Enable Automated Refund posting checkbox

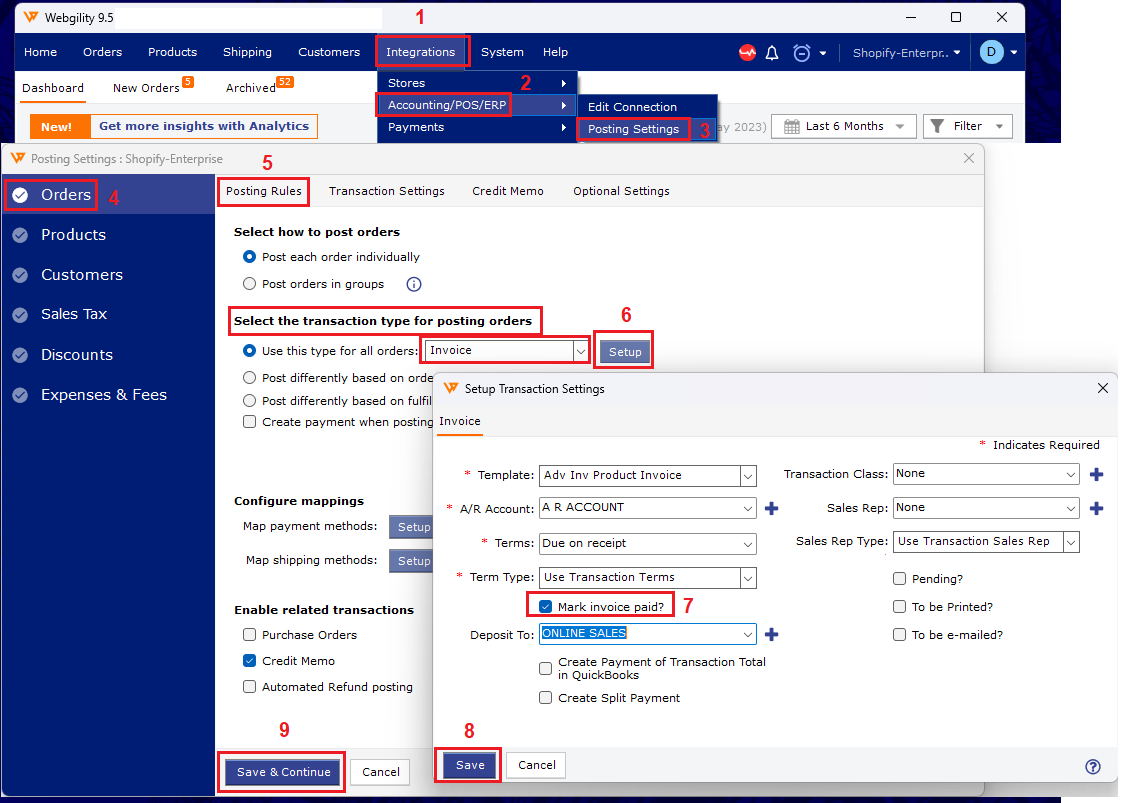[249, 686]
